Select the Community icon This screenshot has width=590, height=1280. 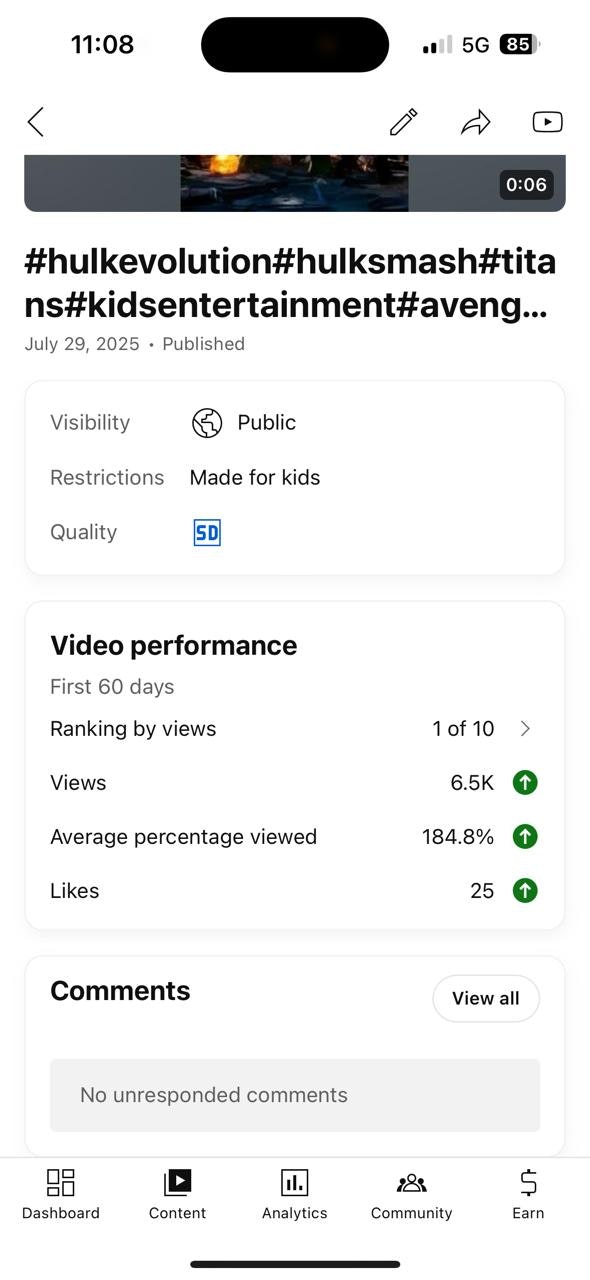click(411, 1182)
